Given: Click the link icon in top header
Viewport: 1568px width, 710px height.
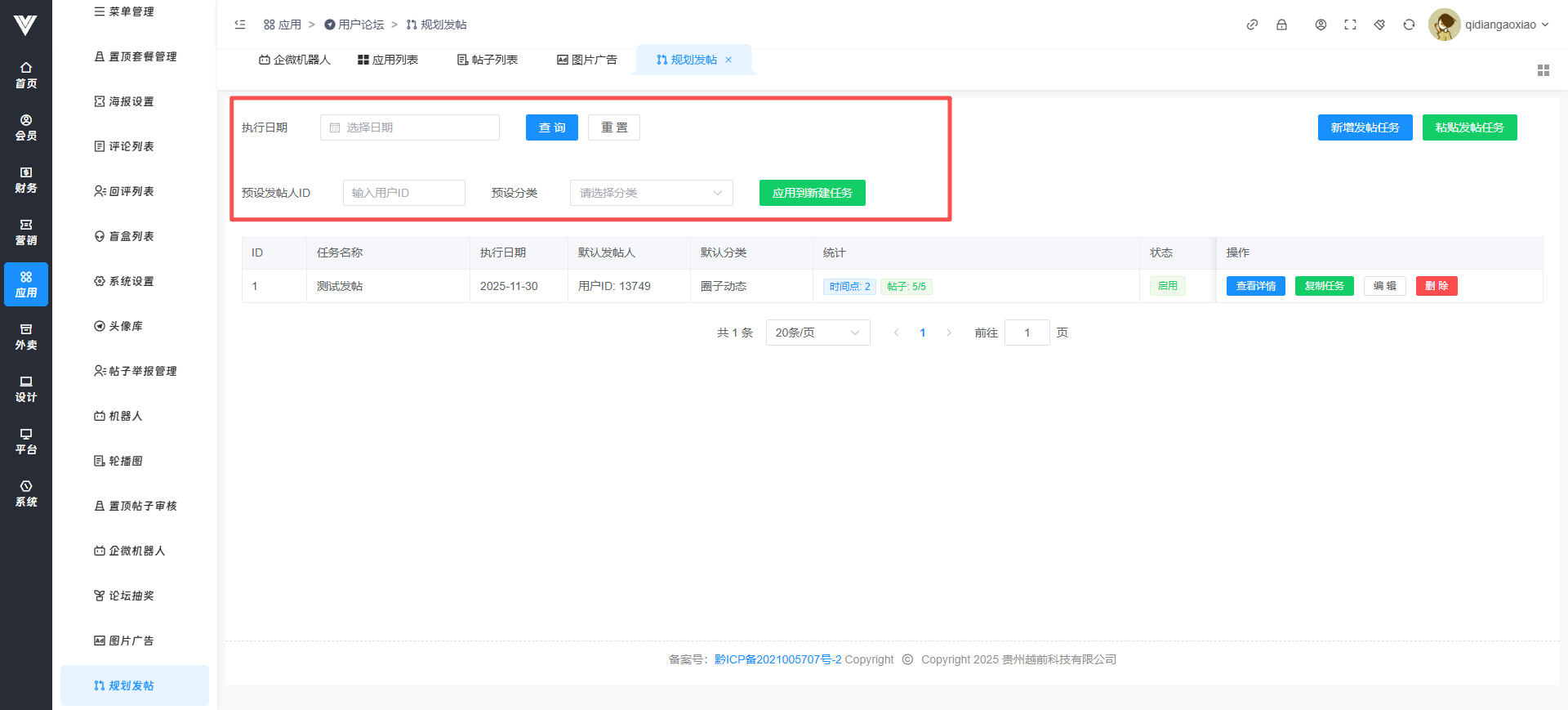Looking at the screenshot, I should 1252,25.
